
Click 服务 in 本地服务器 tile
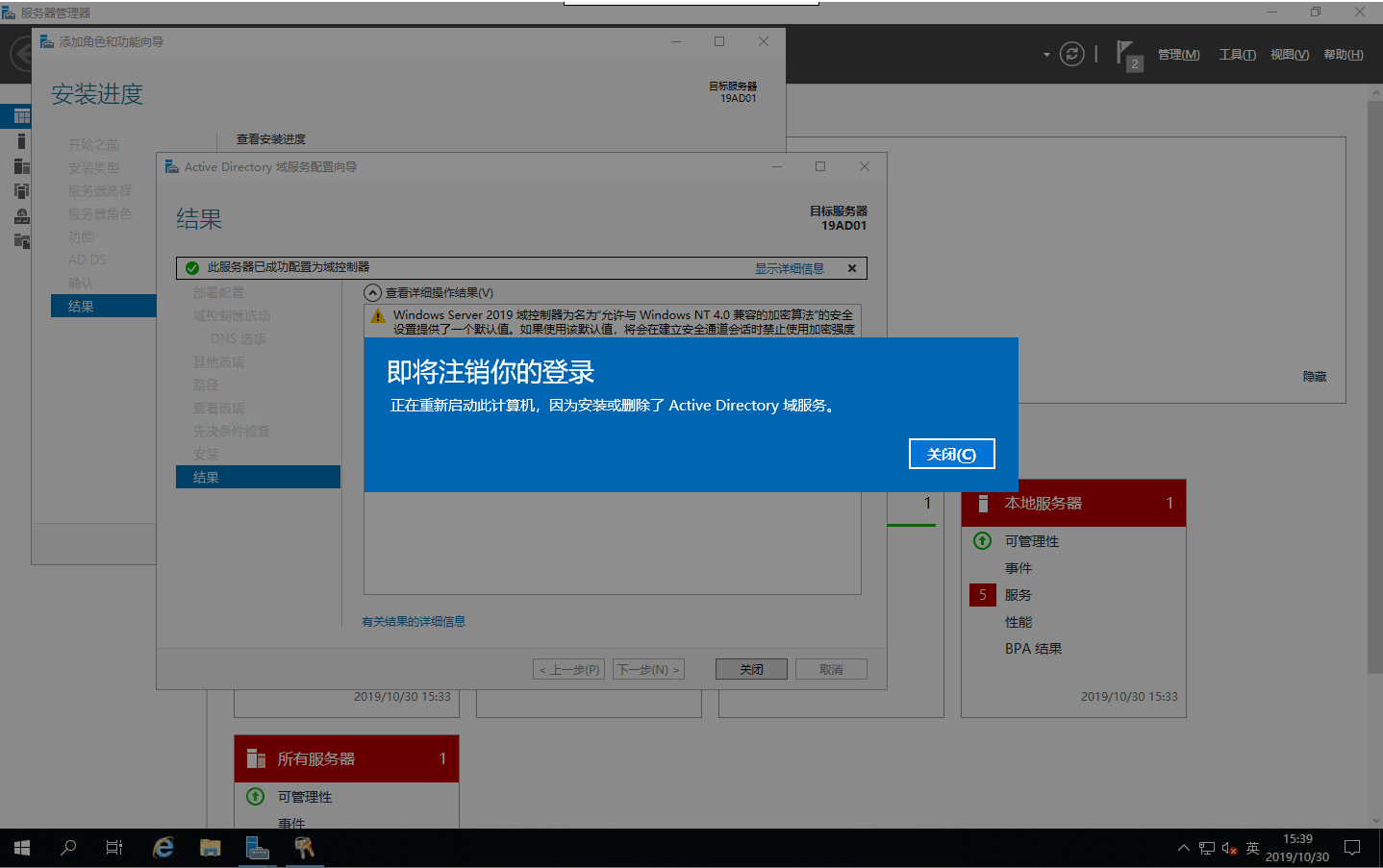pos(1018,595)
